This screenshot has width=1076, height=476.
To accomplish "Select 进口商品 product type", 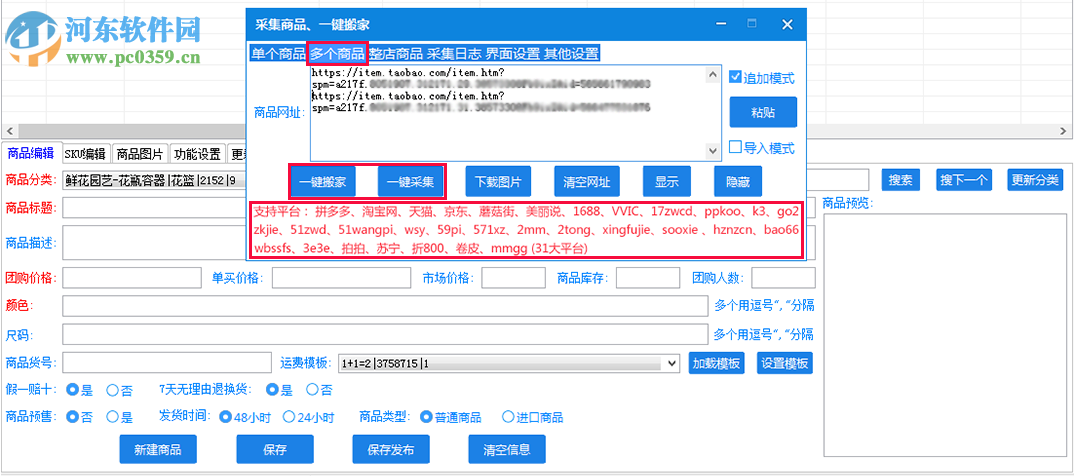I will [533, 417].
